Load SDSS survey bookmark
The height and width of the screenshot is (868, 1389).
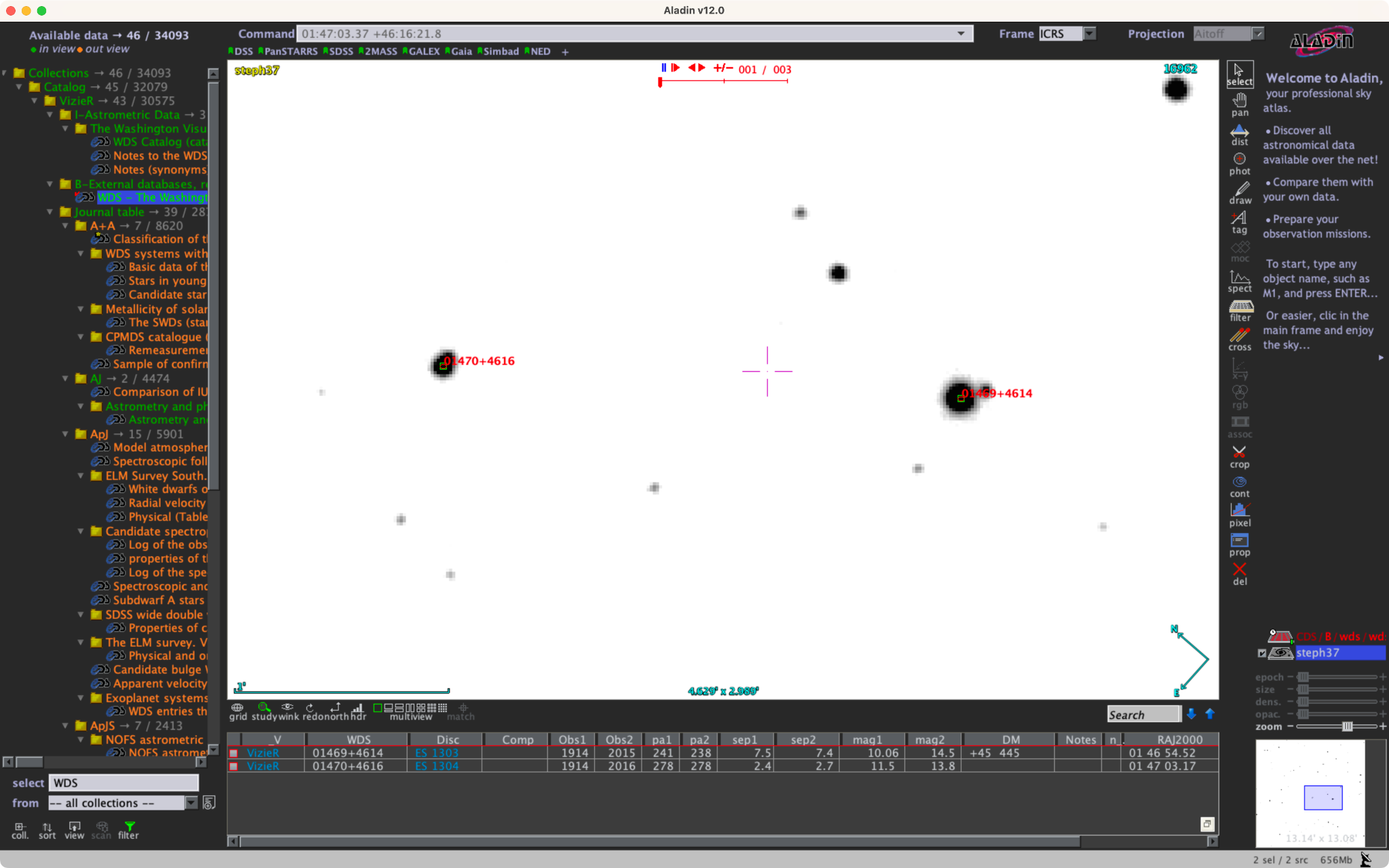pyautogui.click(x=338, y=52)
